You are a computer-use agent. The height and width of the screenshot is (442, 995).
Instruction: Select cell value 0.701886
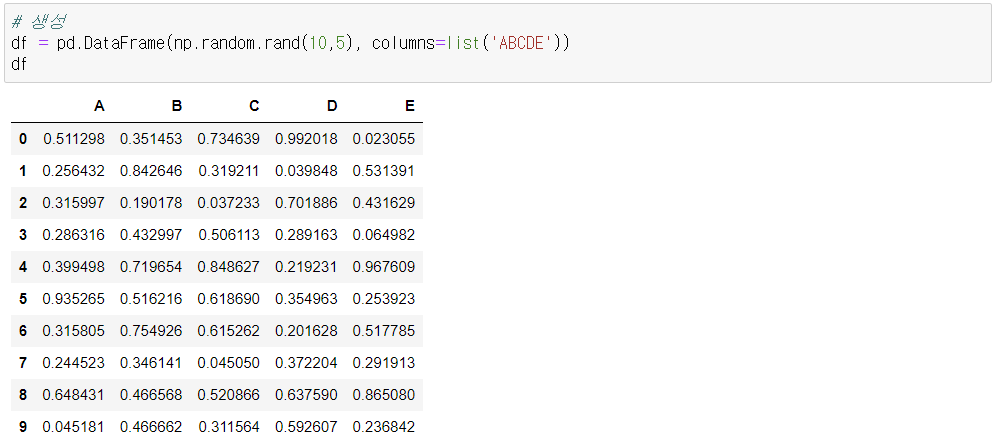(306, 203)
